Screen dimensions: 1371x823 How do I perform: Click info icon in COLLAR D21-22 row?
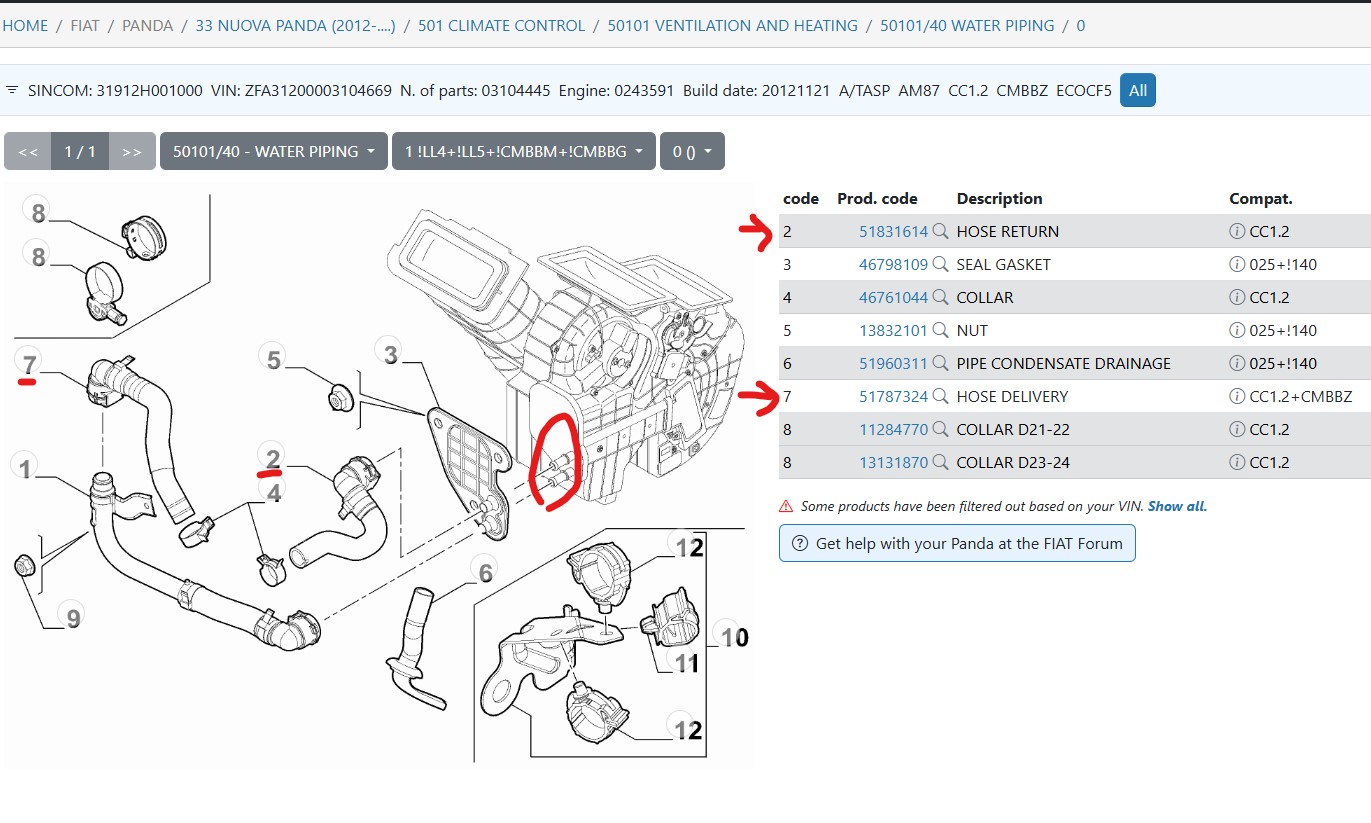pos(1238,429)
